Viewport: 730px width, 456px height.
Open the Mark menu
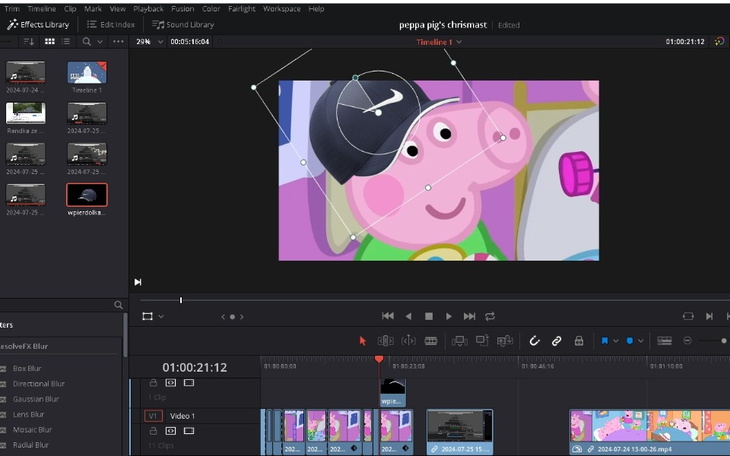[x=93, y=9]
